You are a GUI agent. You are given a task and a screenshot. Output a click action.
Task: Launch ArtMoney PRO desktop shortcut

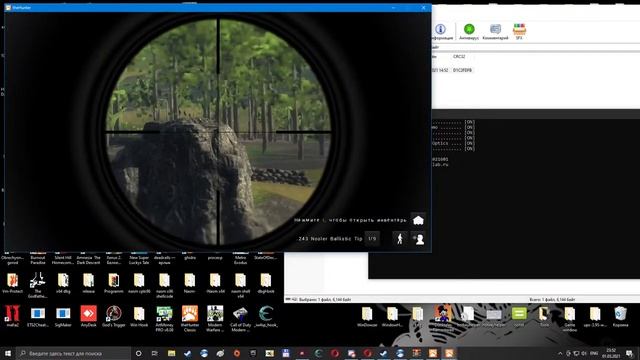point(164,319)
